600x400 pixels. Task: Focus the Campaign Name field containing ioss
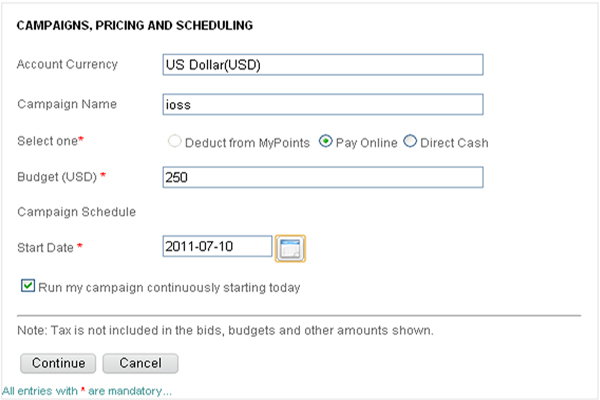coord(323,104)
